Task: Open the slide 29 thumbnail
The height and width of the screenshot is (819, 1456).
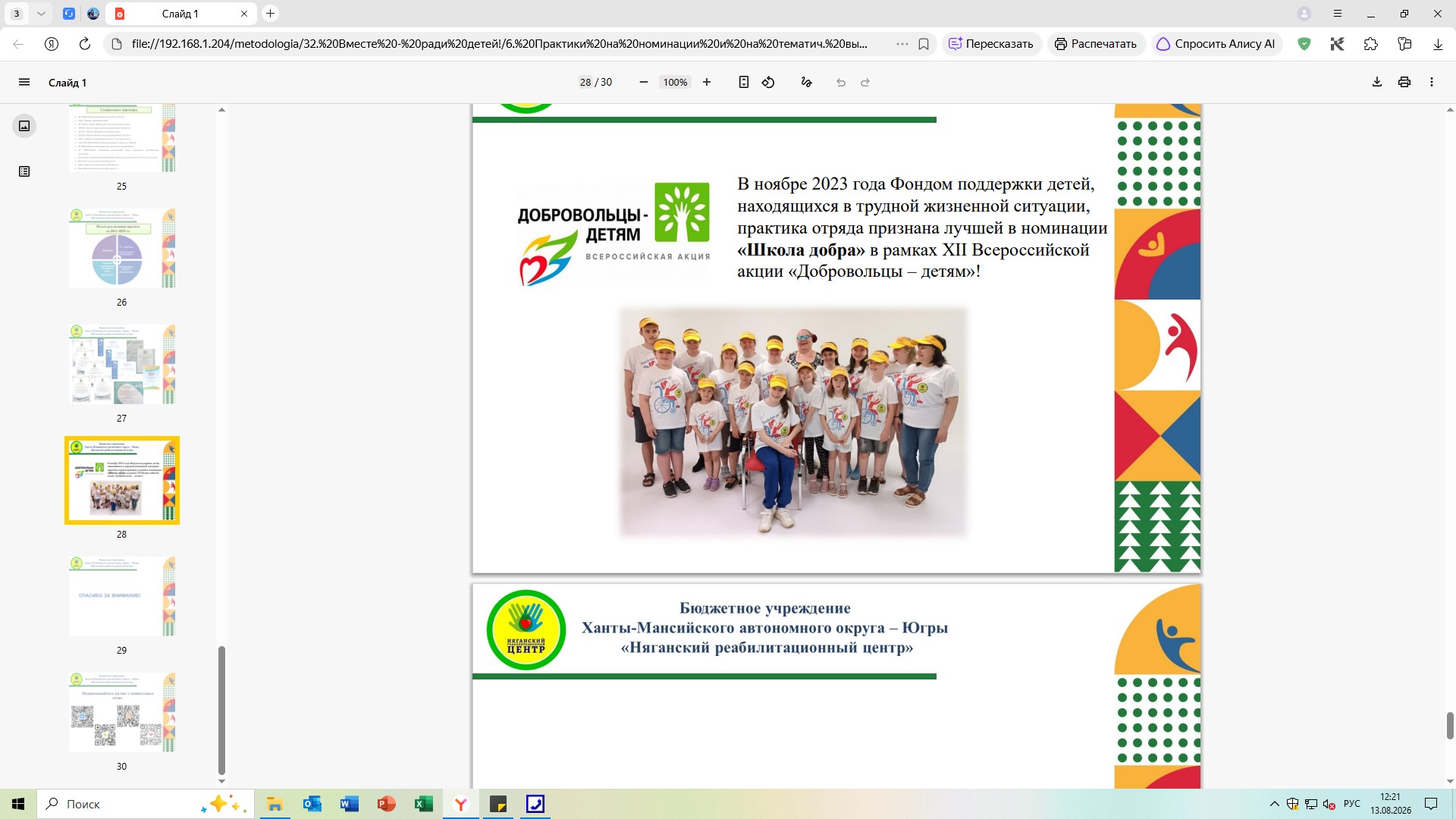Action: (x=122, y=596)
